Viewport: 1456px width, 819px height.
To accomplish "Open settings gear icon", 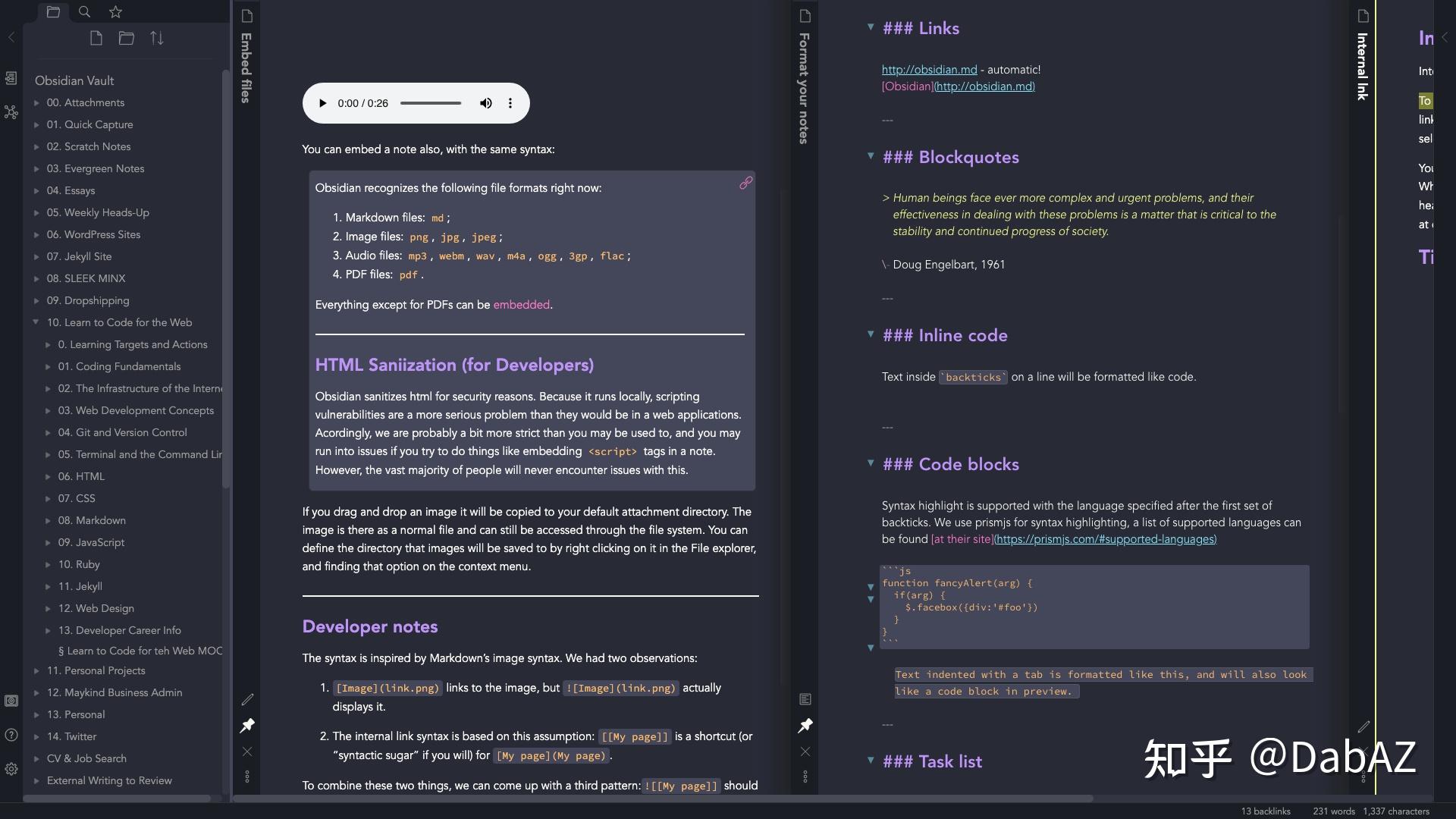I will pyautogui.click(x=11, y=769).
